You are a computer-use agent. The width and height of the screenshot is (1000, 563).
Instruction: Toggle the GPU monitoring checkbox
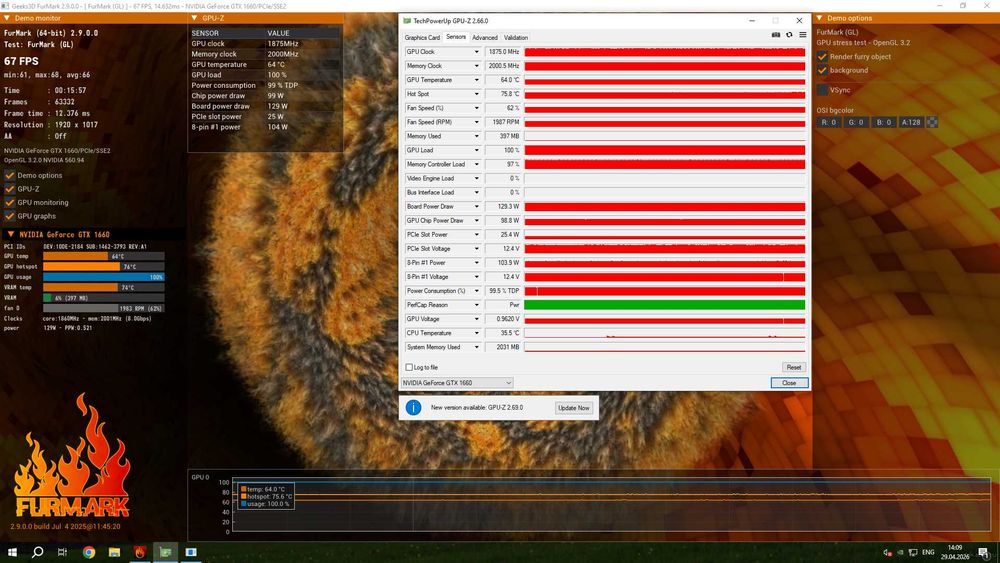[x=10, y=202]
